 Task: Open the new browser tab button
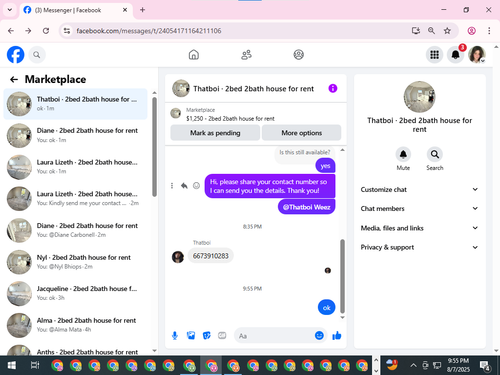tap(142, 10)
